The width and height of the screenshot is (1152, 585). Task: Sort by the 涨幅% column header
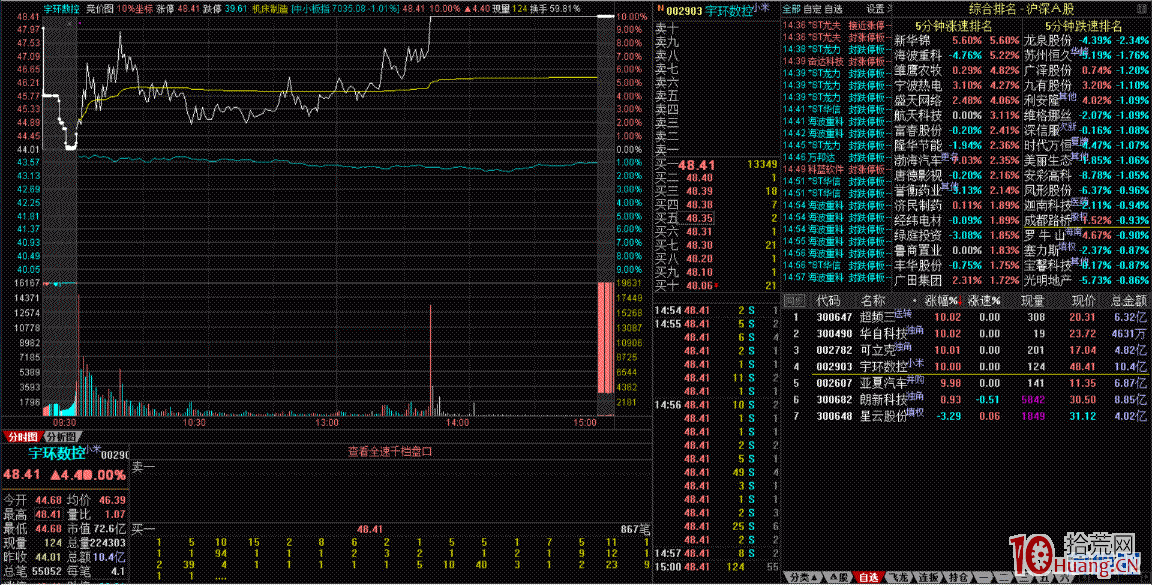click(x=941, y=301)
